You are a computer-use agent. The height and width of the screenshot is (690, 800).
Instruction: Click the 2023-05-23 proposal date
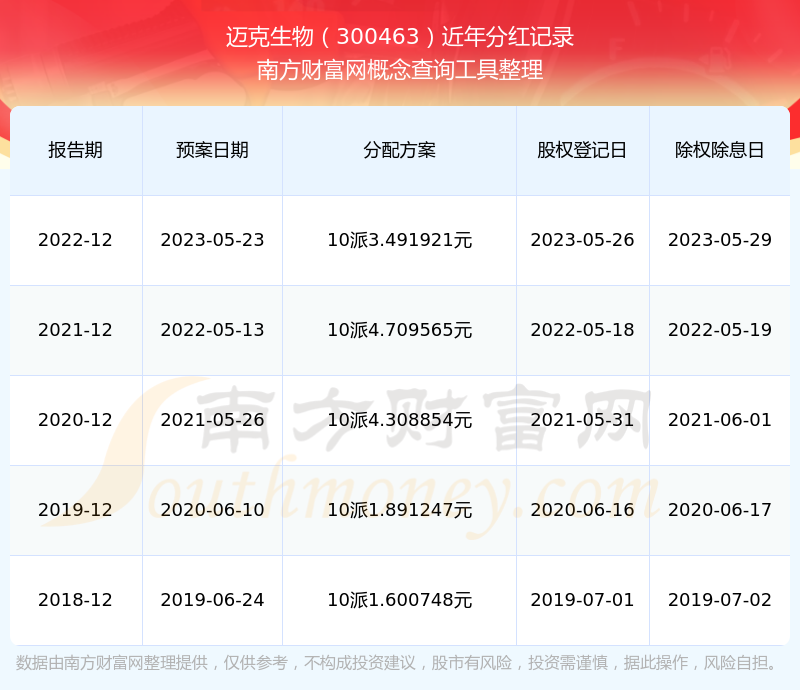coord(212,240)
